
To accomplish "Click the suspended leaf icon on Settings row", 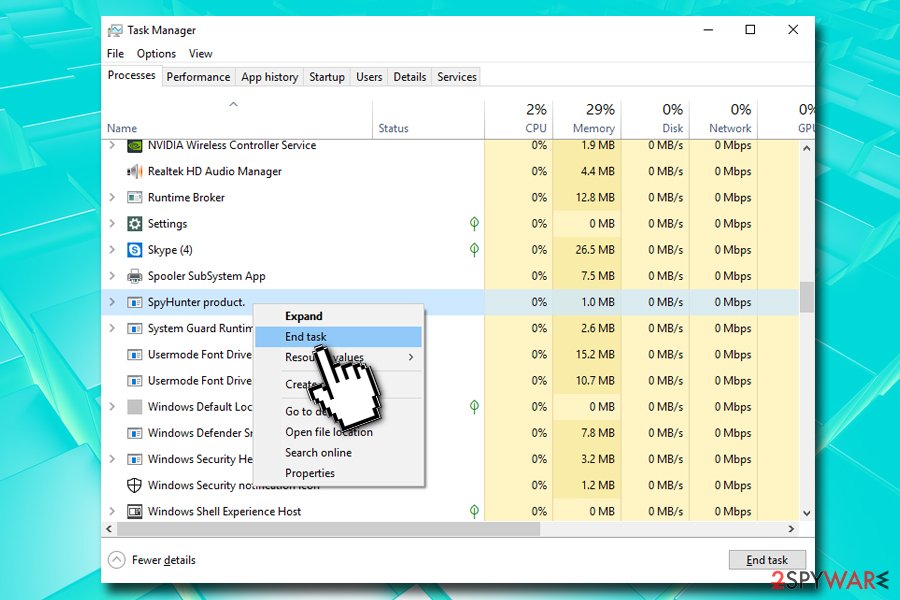I will (474, 223).
